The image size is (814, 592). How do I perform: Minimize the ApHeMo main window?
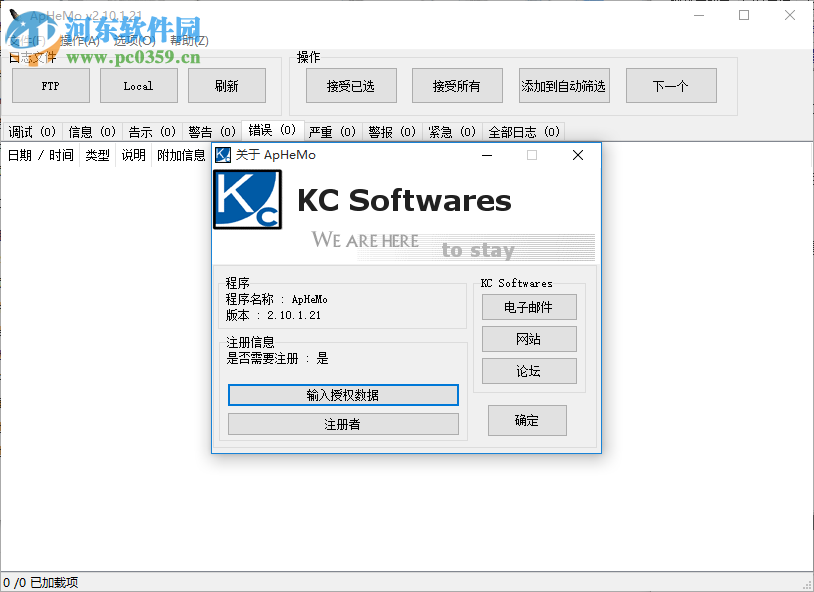[699, 15]
